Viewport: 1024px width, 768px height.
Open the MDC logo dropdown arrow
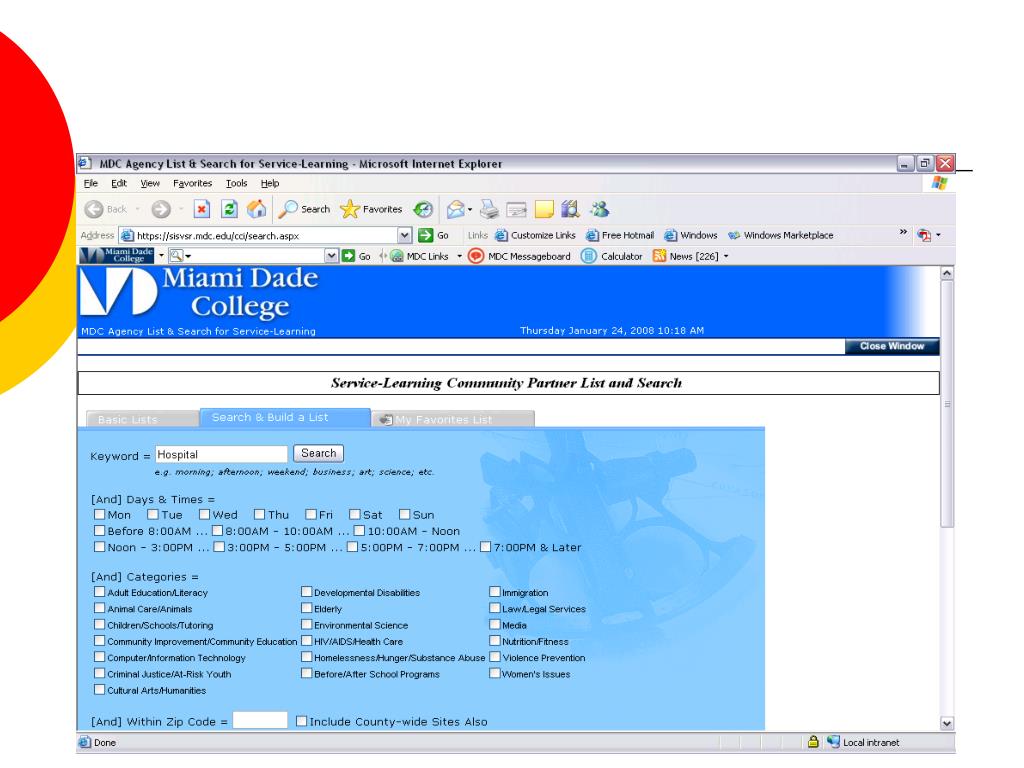click(x=161, y=255)
